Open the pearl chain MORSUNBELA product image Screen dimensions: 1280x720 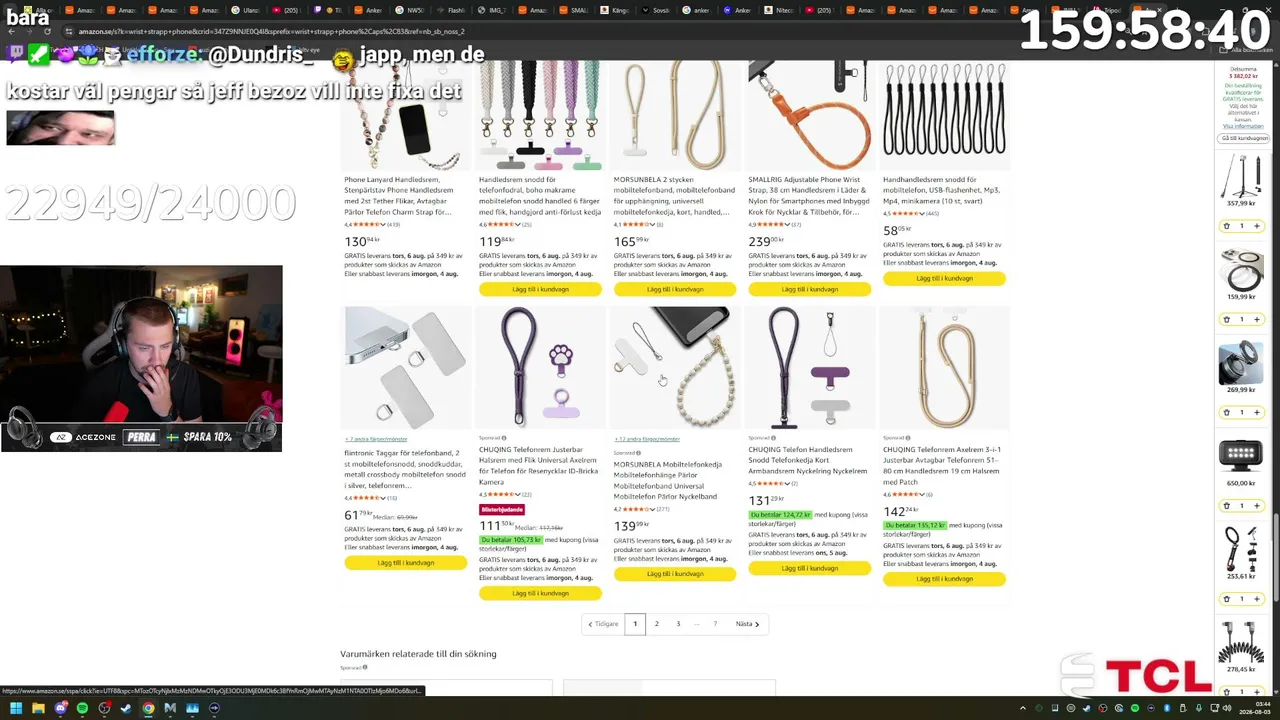pos(675,368)
